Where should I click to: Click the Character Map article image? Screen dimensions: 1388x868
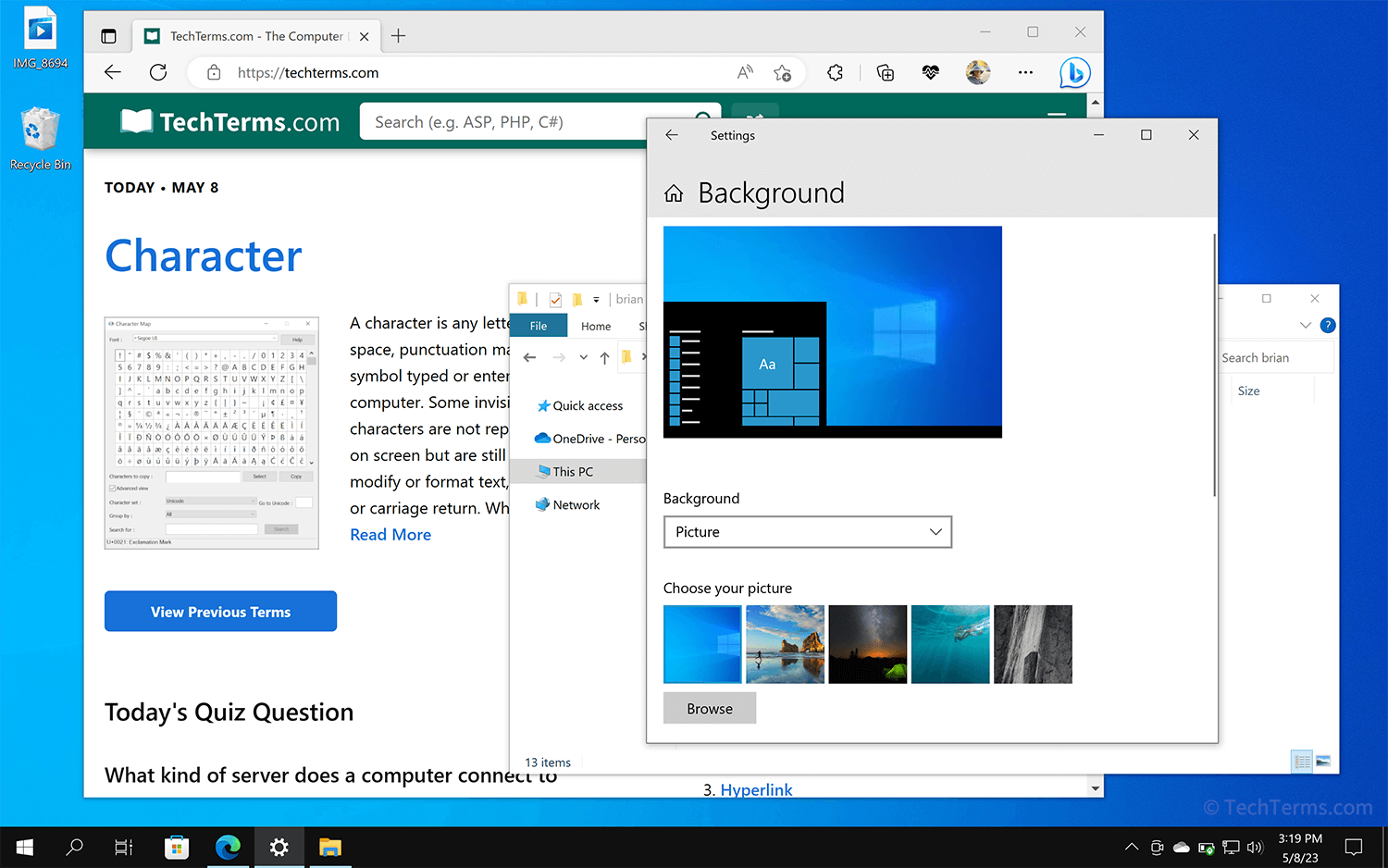click(212, 433)
